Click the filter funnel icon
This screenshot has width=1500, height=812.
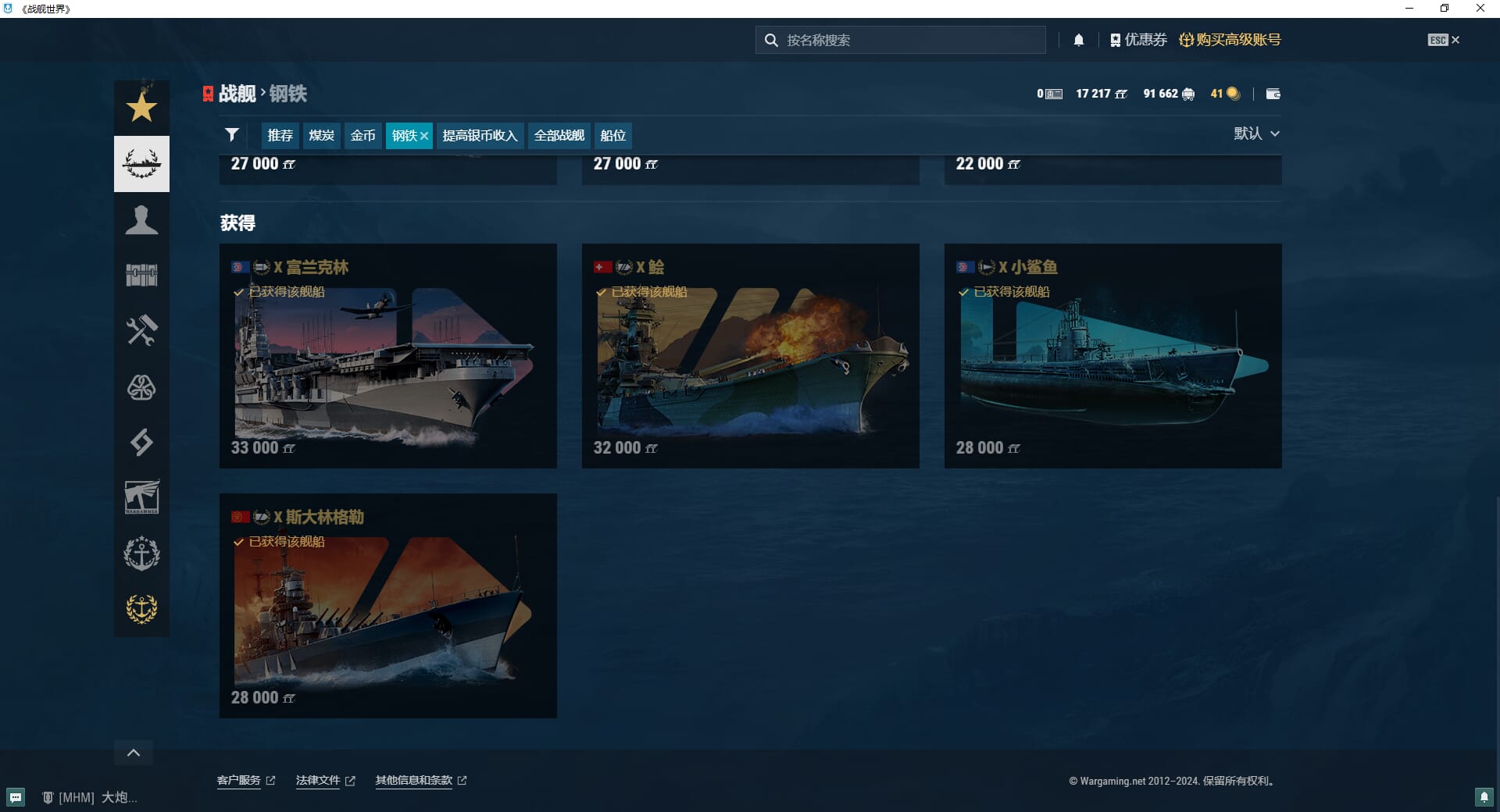coord(232,135)
